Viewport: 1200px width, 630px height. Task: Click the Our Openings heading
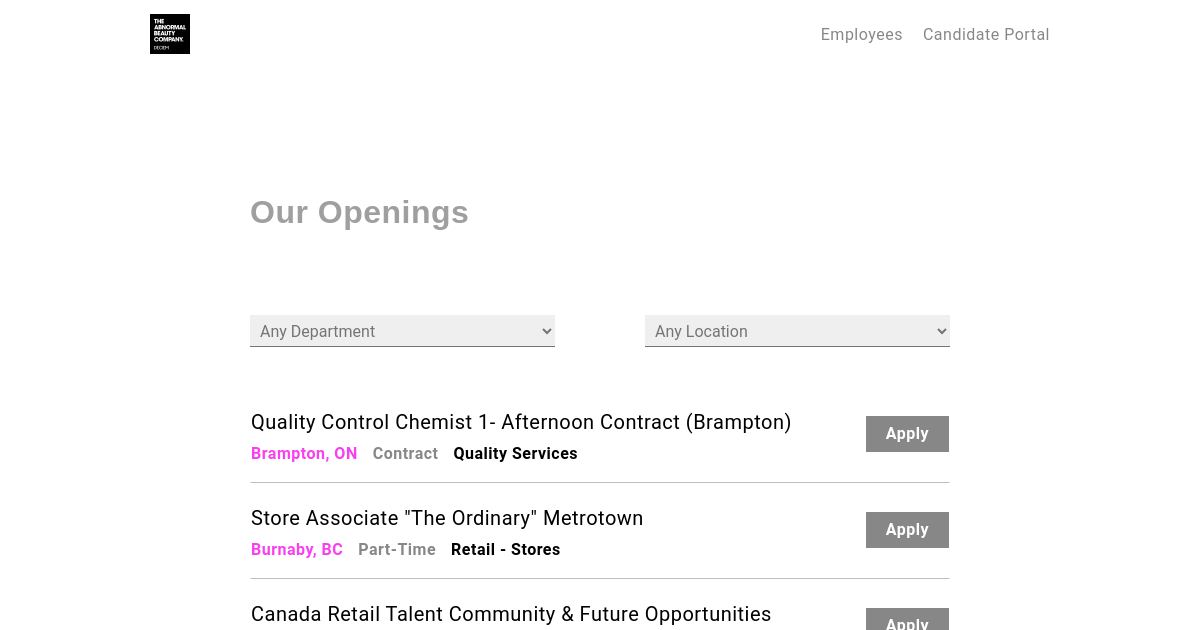click(x=359, y=212)
